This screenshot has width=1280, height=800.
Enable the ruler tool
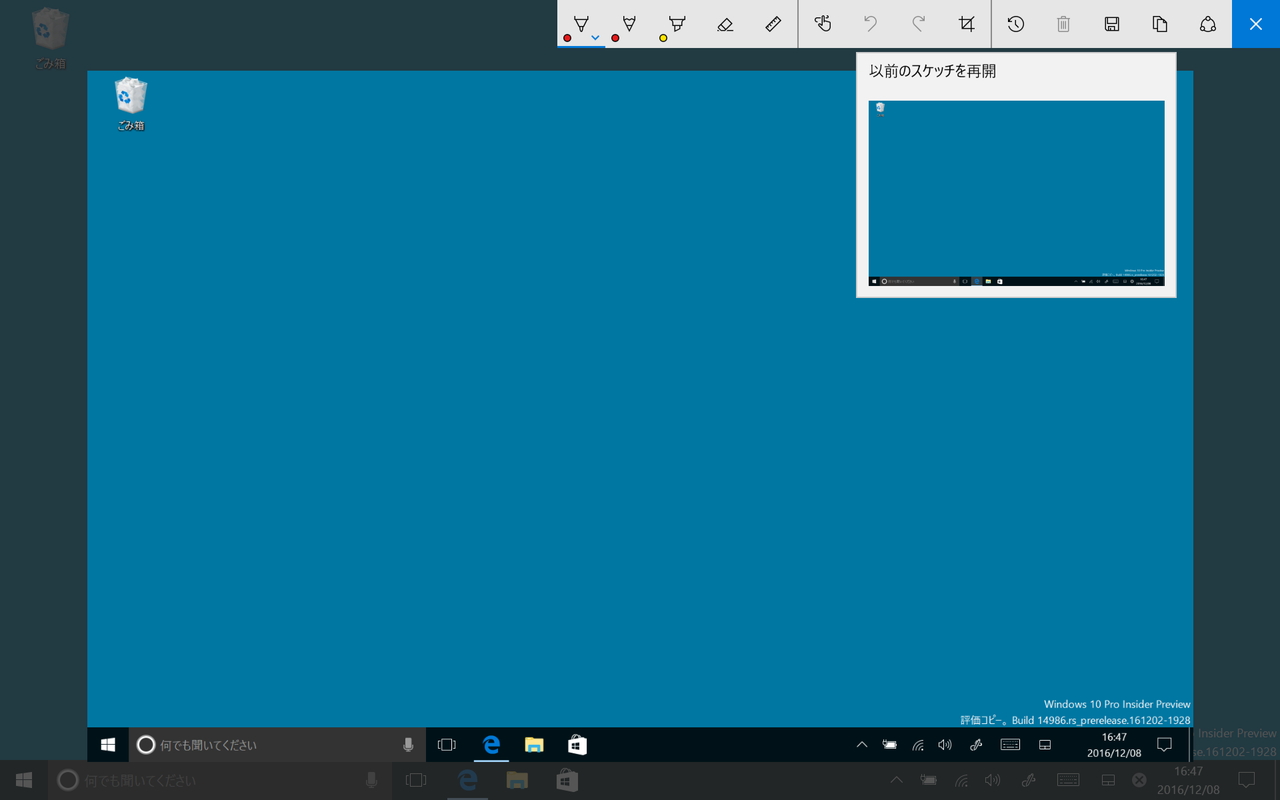pyautogui.click(x=773, y=22)
